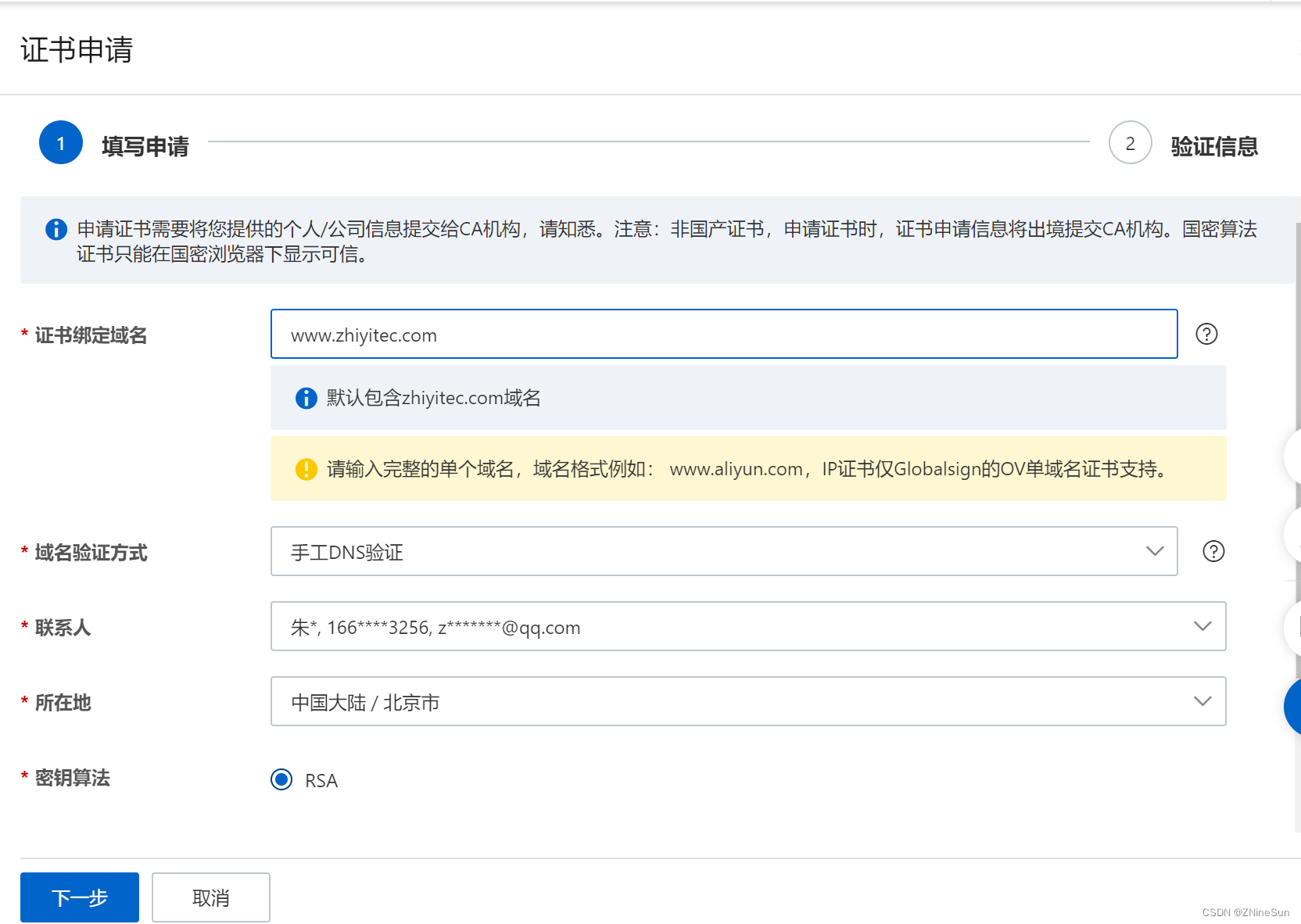The width and height of the screenshot is (1301, 924).
Task: Click the 默认包含zhiyitec.com域名 hint text
Action: 434,398
